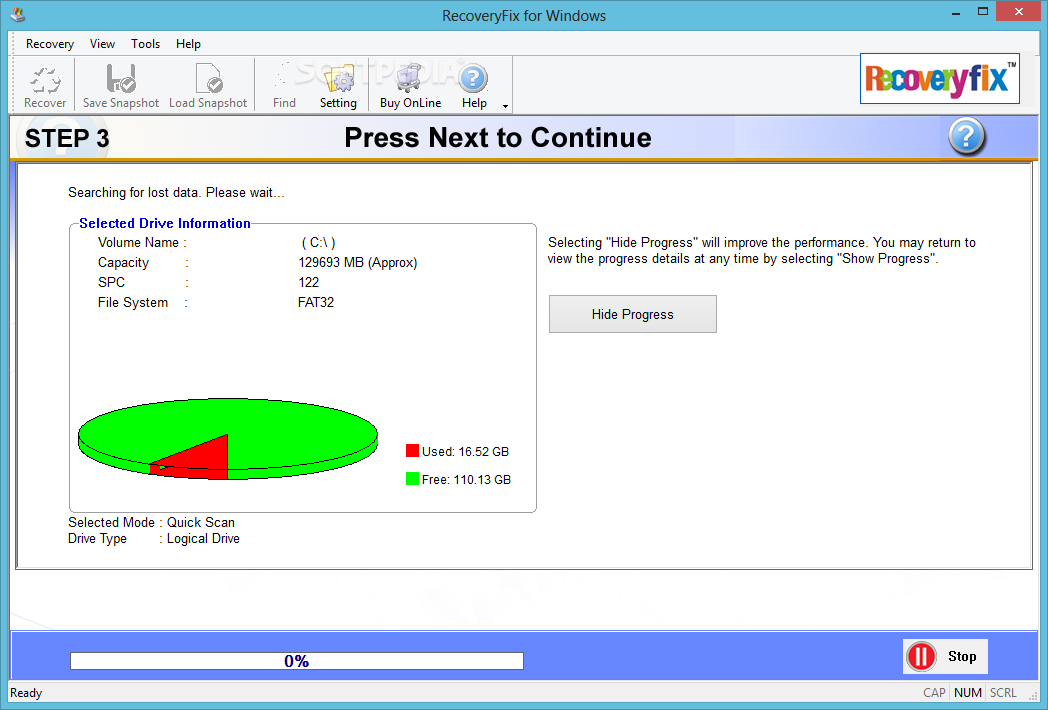Click the Used: 16.52 GB label
Image resolution: width=1048 pixels, height=710 pixels.
click(x=465, y=451)
